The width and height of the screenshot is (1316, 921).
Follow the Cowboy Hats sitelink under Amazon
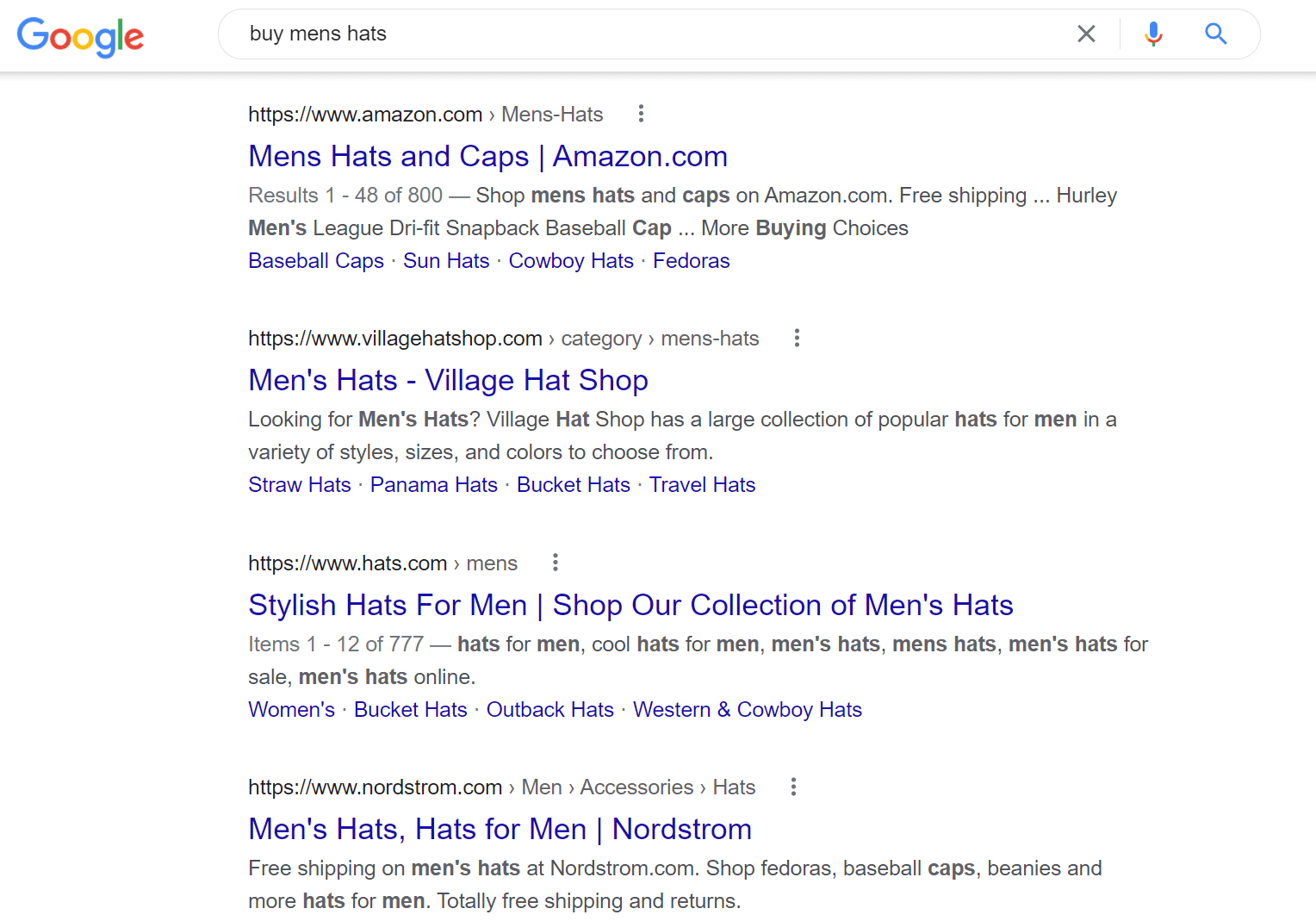[571, 261]
